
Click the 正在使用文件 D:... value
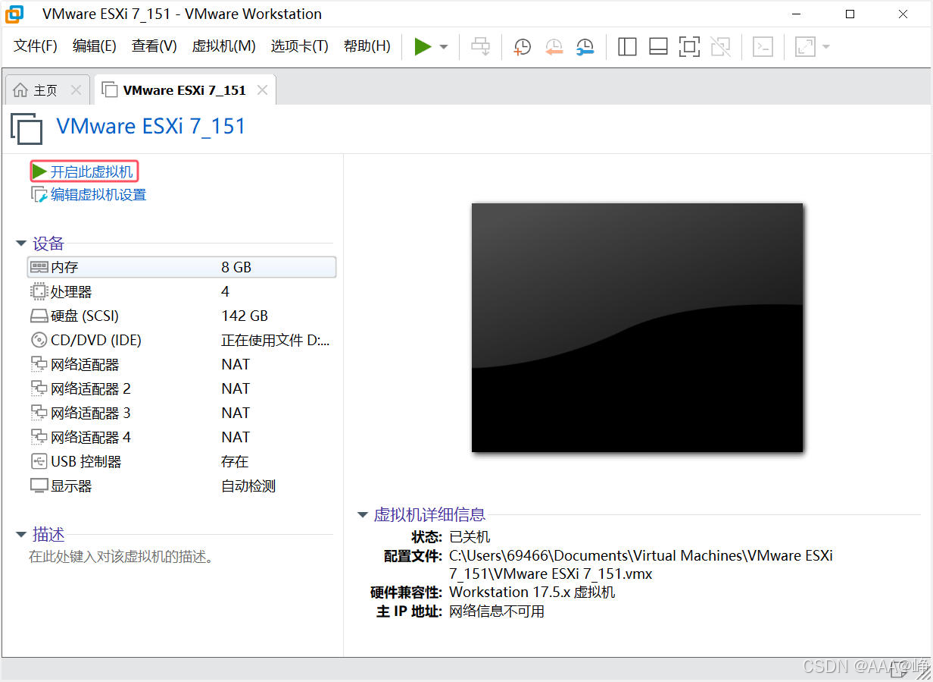coord(275,340)
